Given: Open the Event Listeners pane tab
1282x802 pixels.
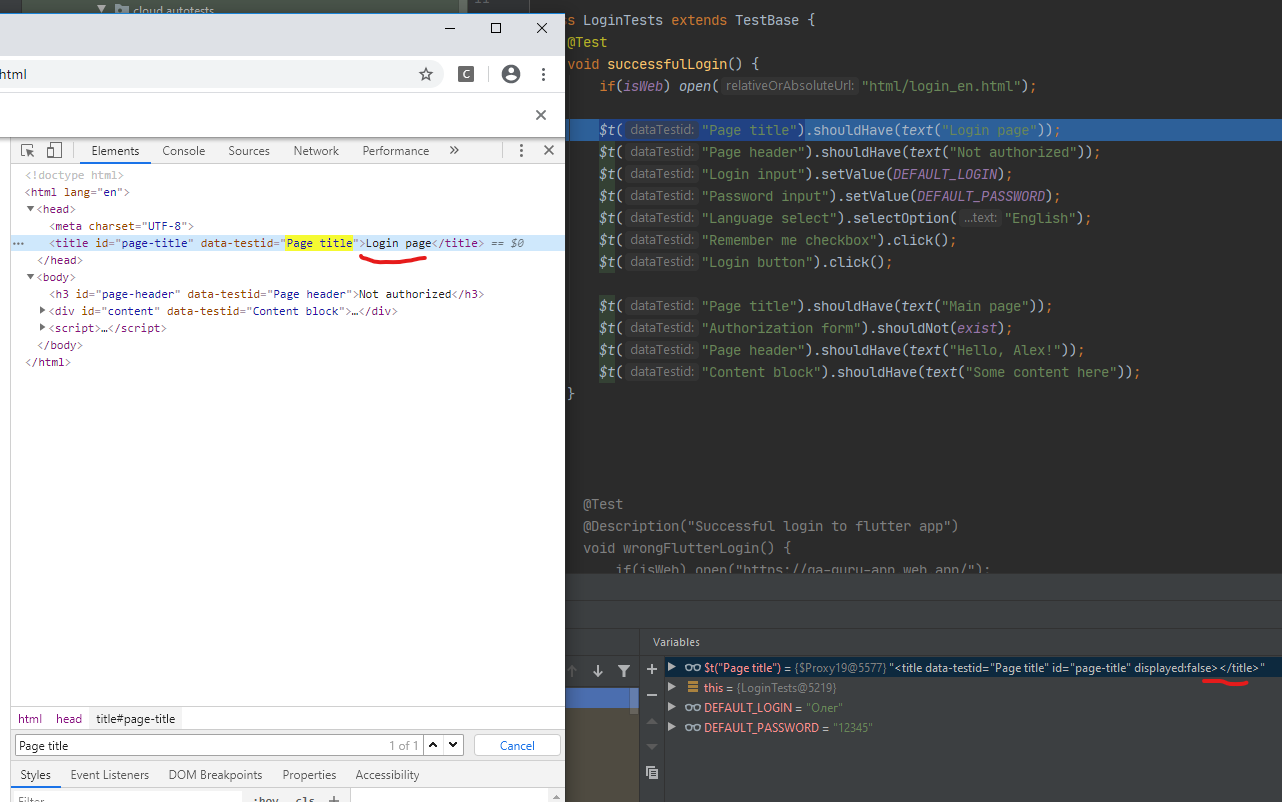Looking at the screenshot, I should [x=109, y=775].
